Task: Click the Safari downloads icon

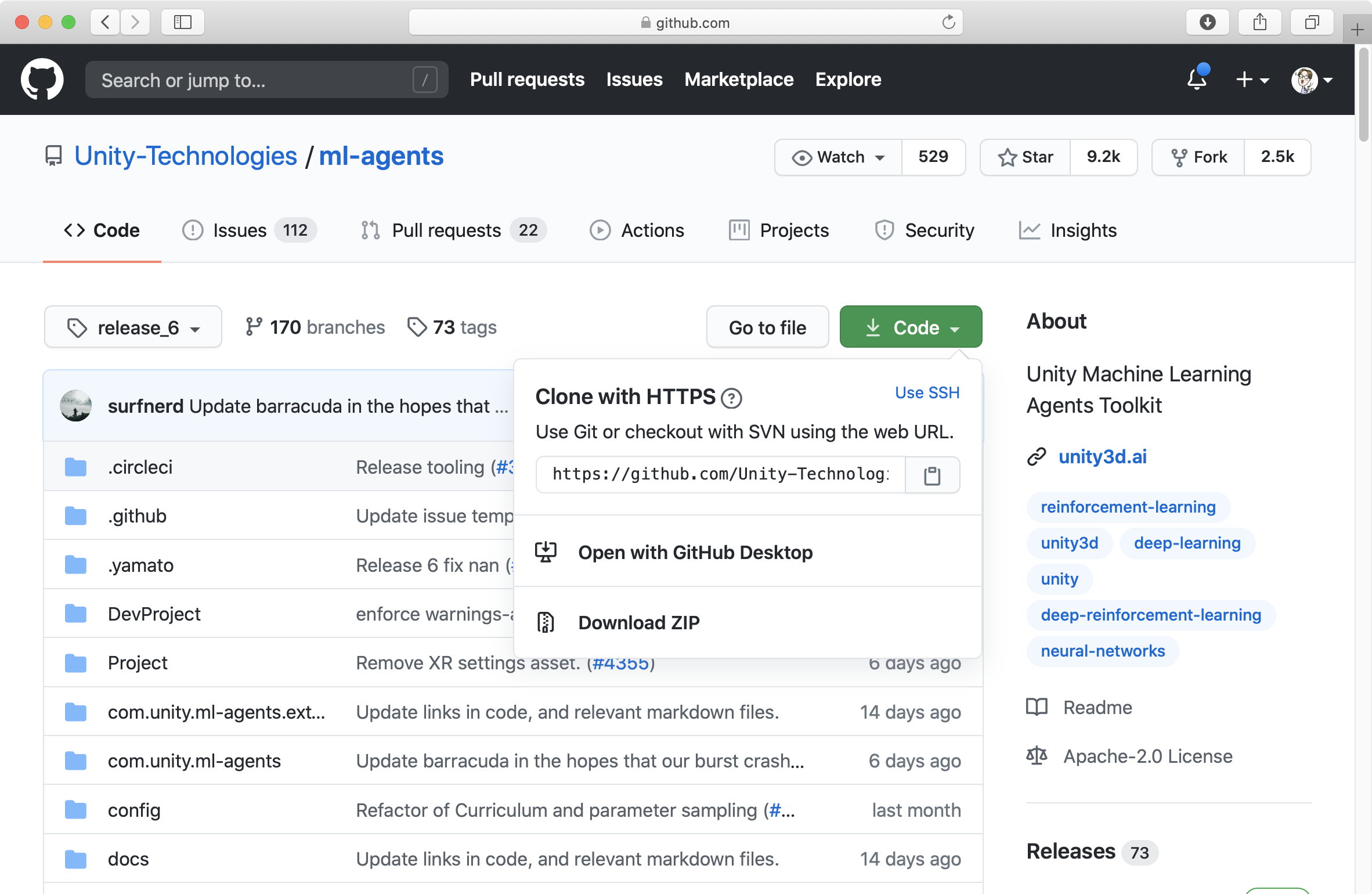Action: tap(1207, 23)
